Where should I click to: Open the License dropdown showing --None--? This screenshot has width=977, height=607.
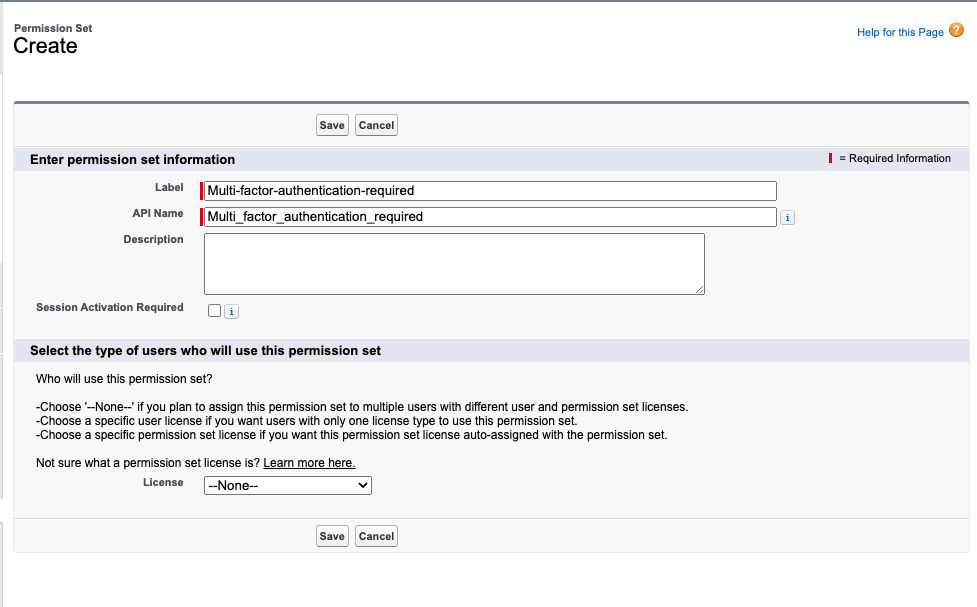point(288,485)
